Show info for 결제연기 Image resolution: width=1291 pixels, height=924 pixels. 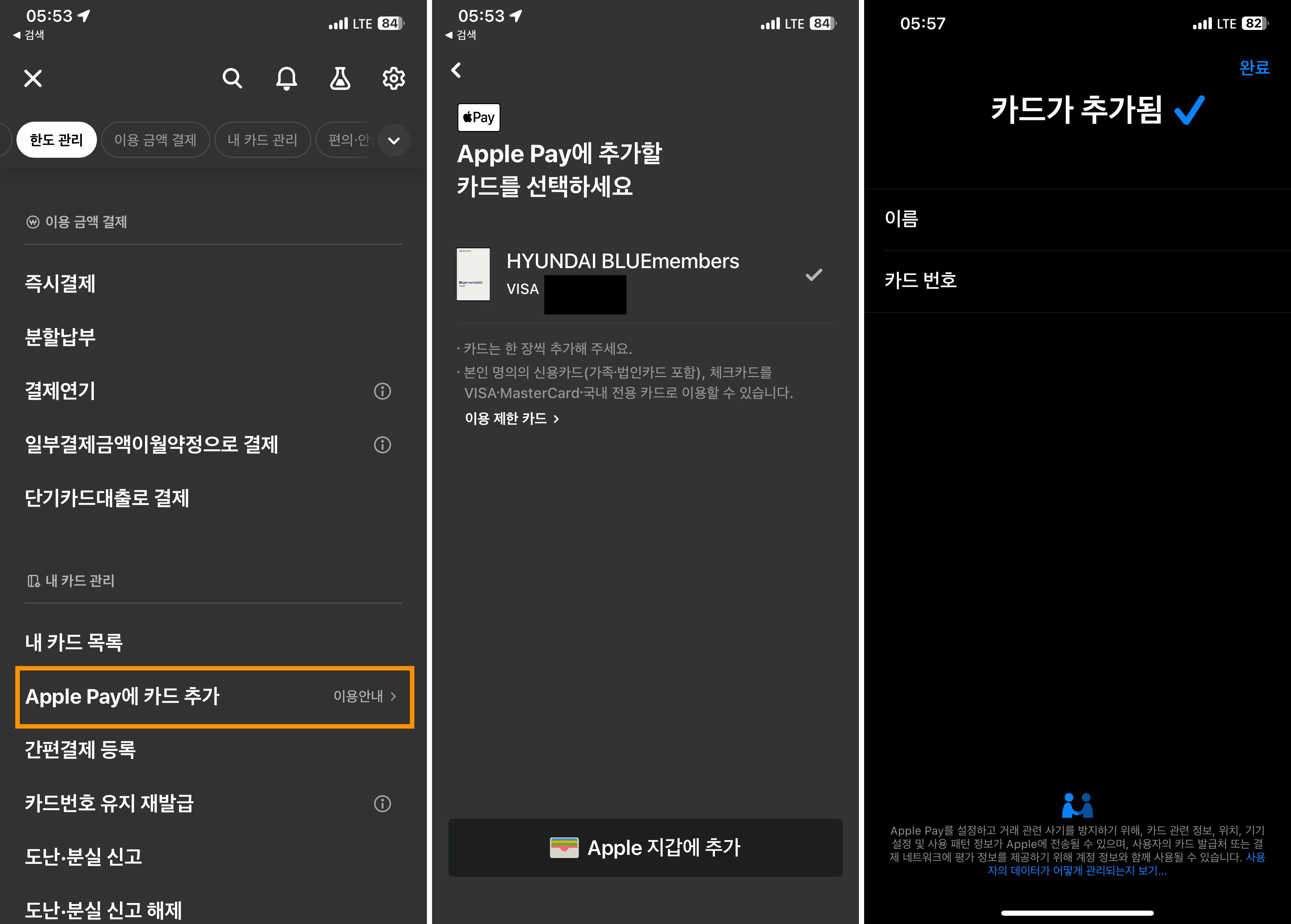click(x=382, y=391)
